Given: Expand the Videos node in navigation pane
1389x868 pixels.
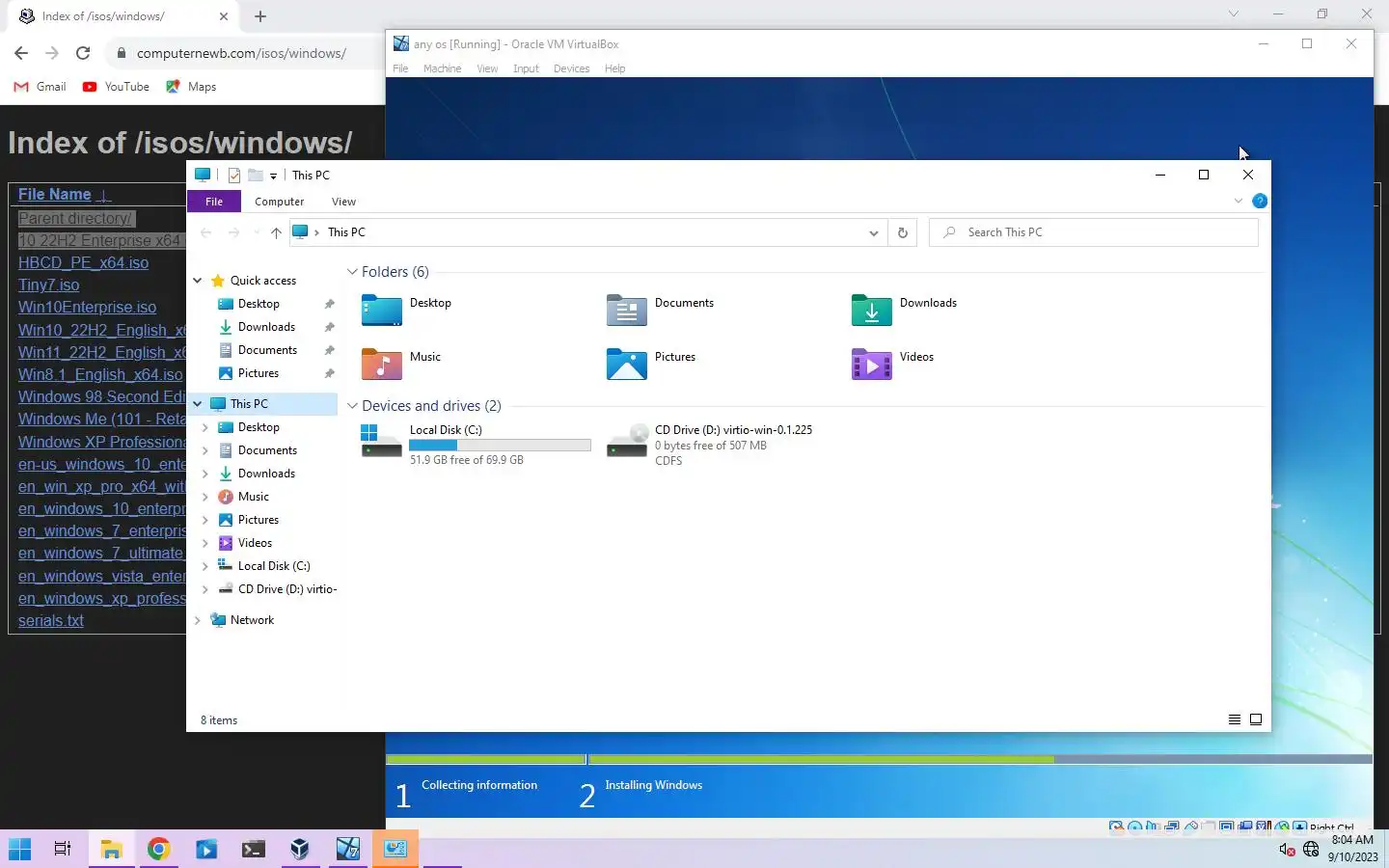Looking at the screenshot, I should 205,543.
